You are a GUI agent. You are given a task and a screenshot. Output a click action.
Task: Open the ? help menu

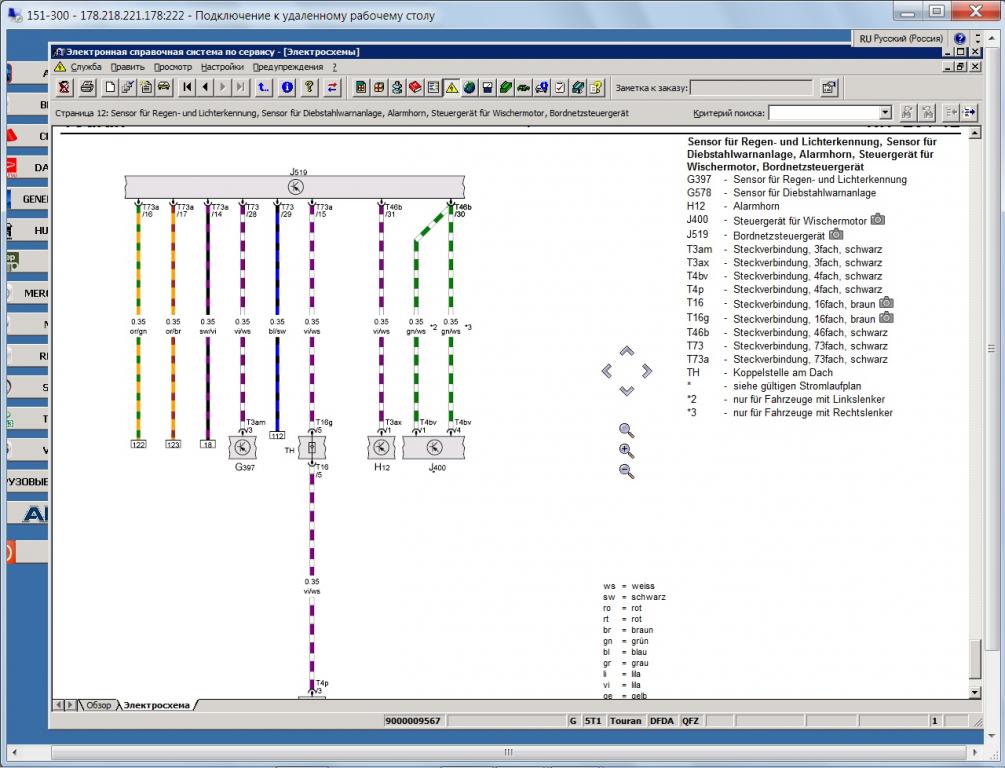334,67
